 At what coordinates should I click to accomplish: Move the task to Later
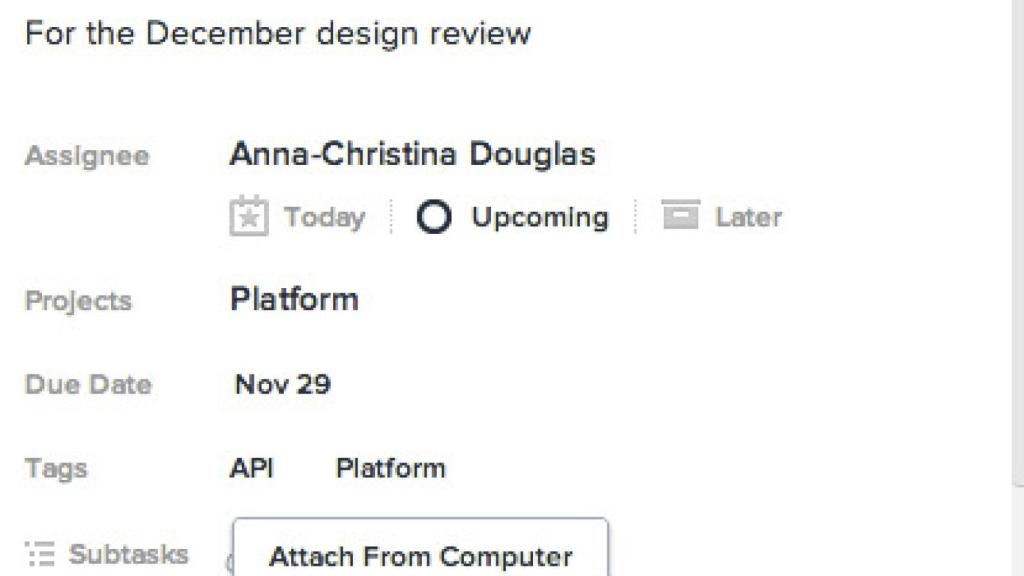(722, 216)
